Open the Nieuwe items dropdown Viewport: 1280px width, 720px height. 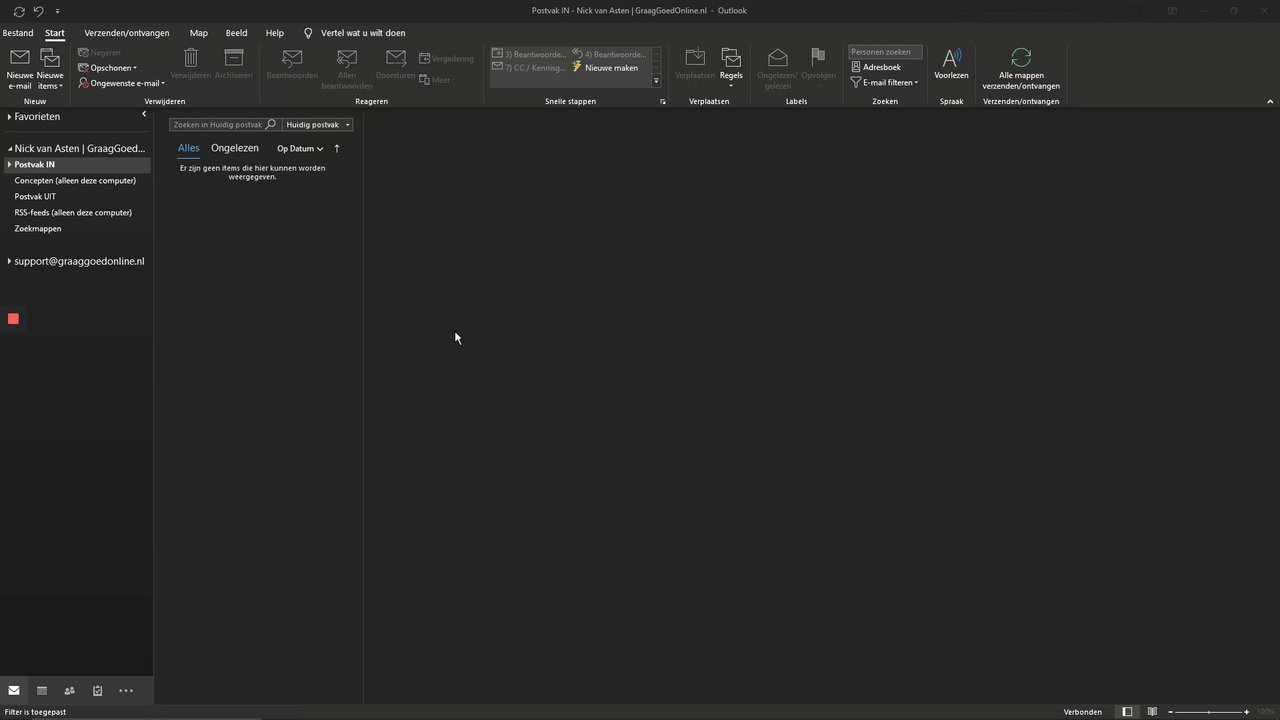click(49, 69)
